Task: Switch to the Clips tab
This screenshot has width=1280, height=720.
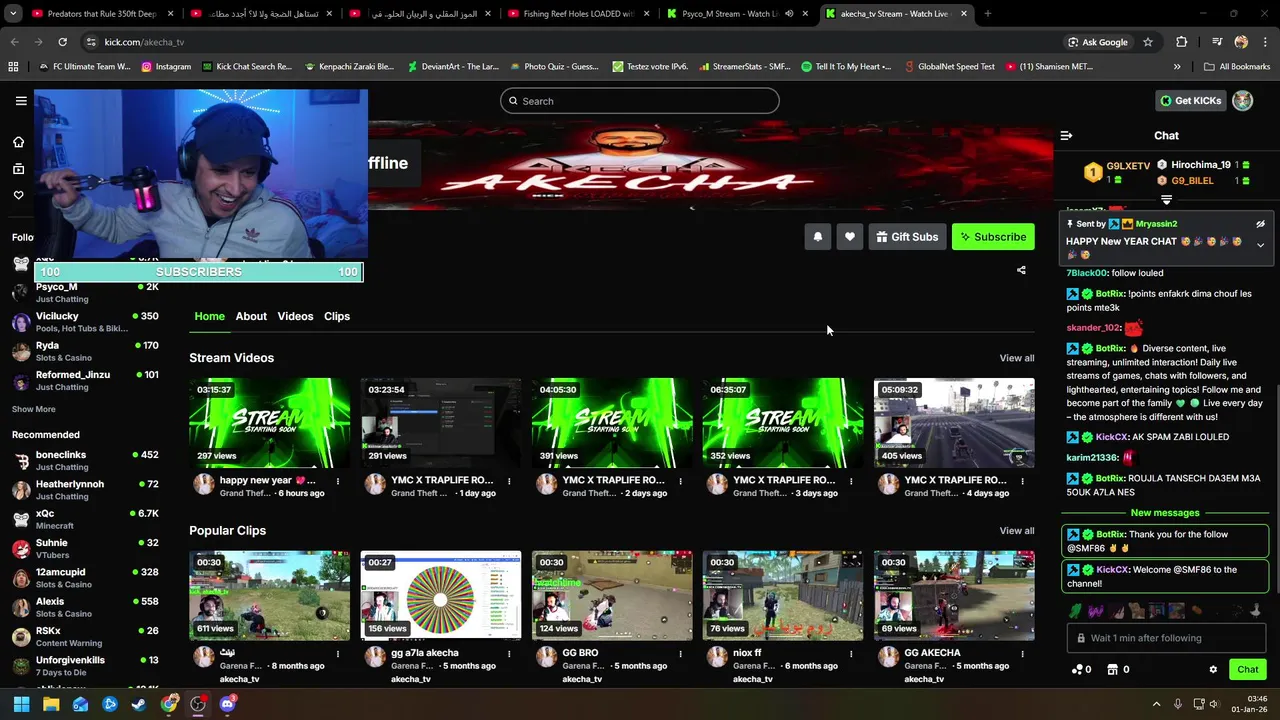Action: coord(337,316)
